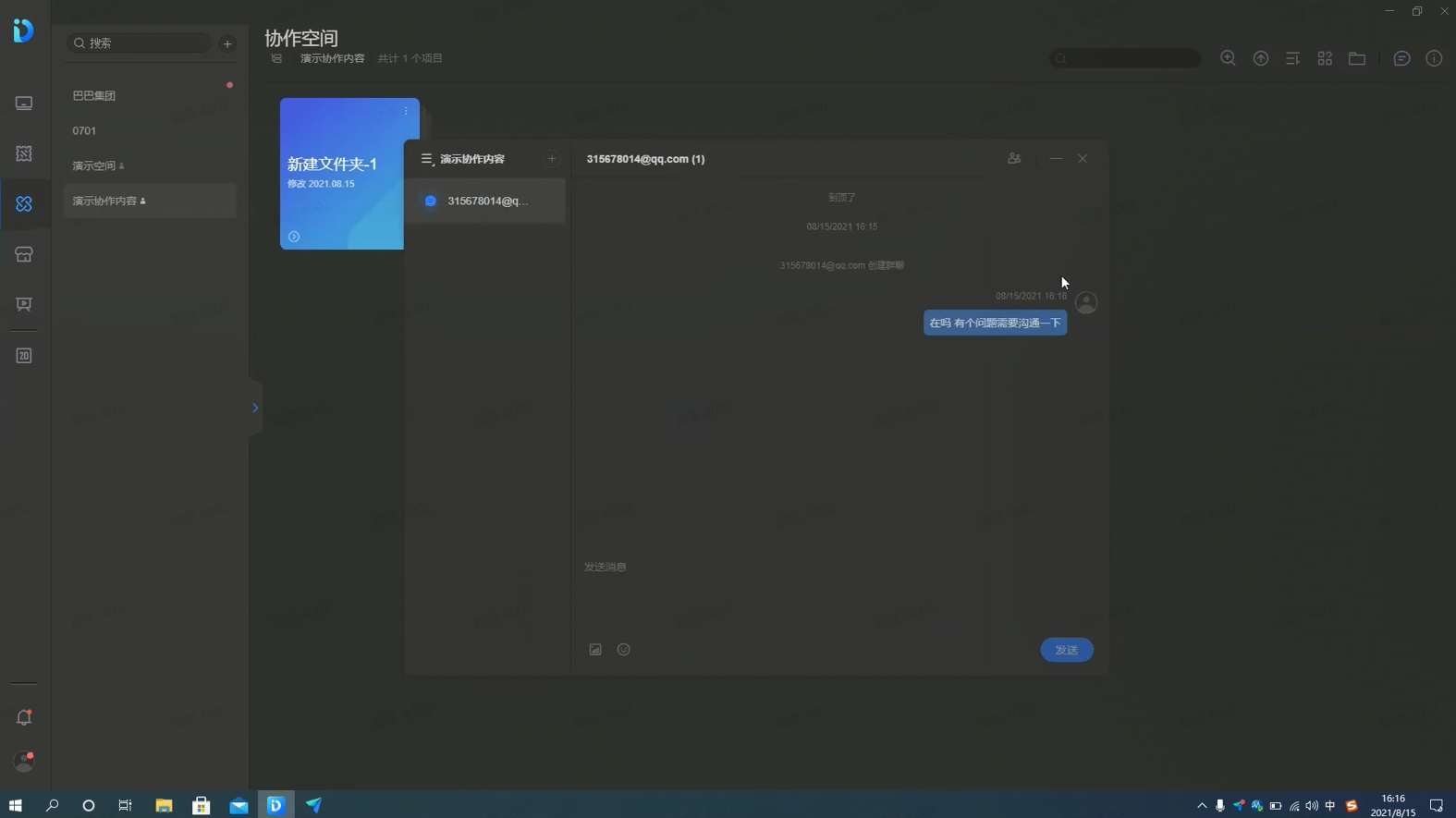Open notifications bell in sidebar

coord(24,717)
